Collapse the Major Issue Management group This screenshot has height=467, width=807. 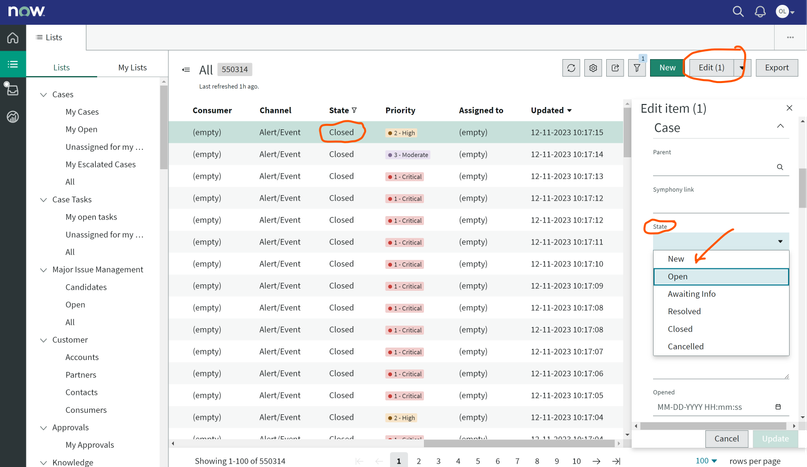(x=44, y=270)
